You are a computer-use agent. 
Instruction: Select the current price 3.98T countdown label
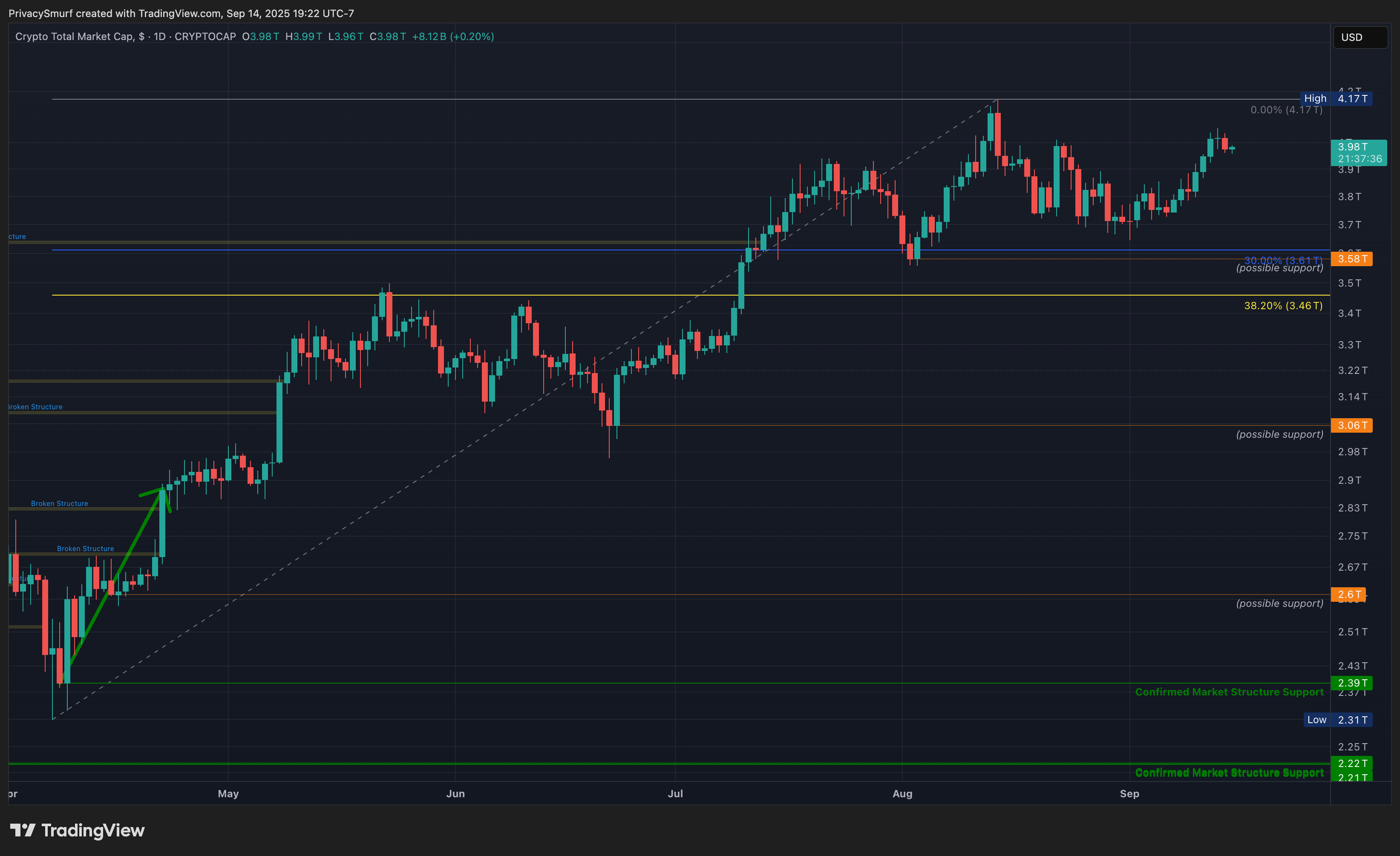click(x=1359, y=153)
